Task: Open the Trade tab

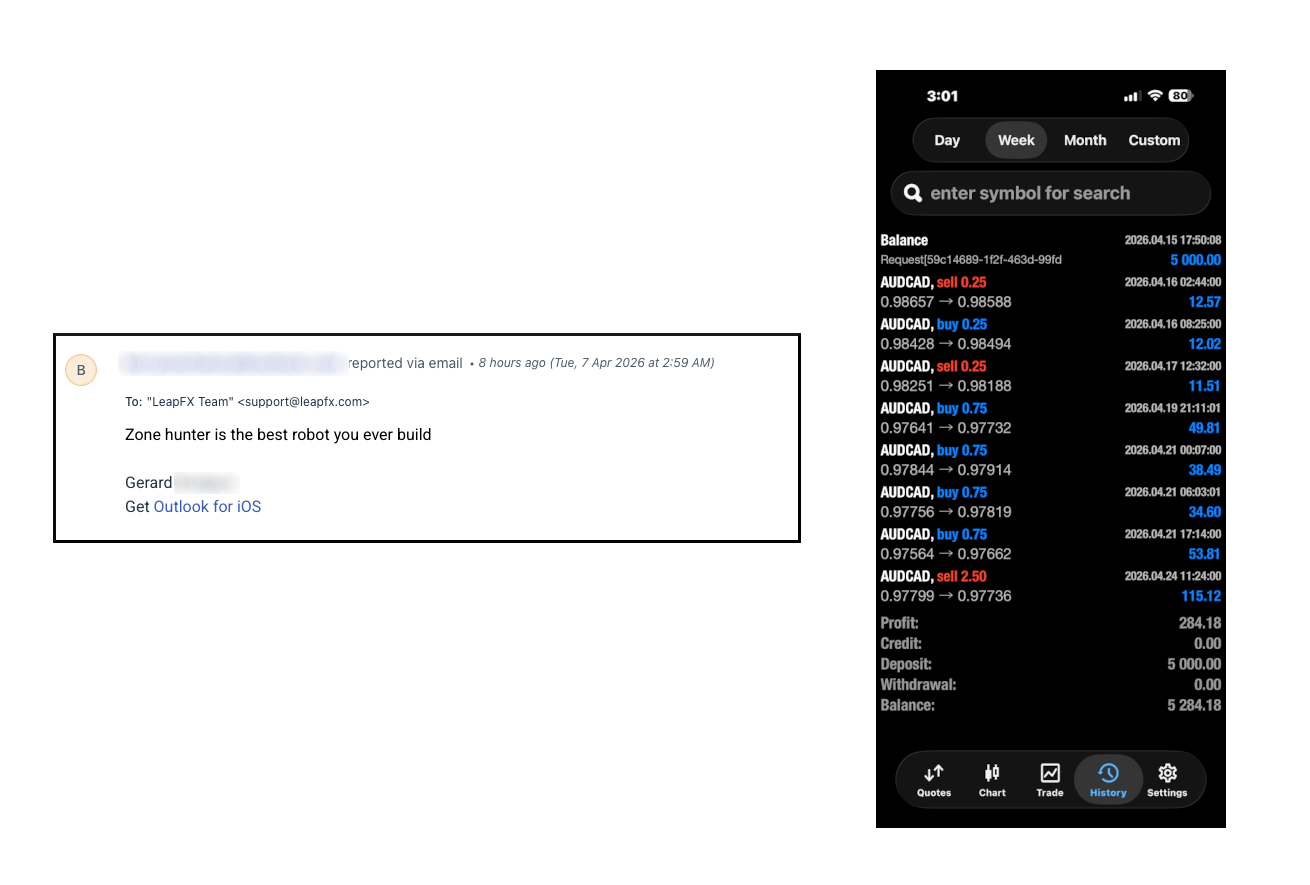Action: pos(1050,781)
